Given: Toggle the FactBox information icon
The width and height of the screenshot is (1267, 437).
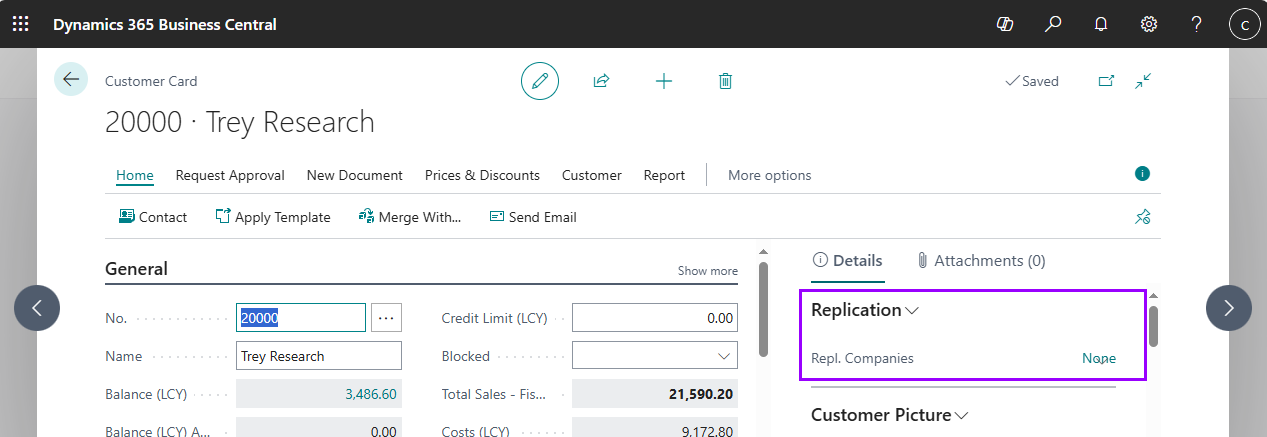Looking at the screenshot, I should click(x=1142, y=174).
